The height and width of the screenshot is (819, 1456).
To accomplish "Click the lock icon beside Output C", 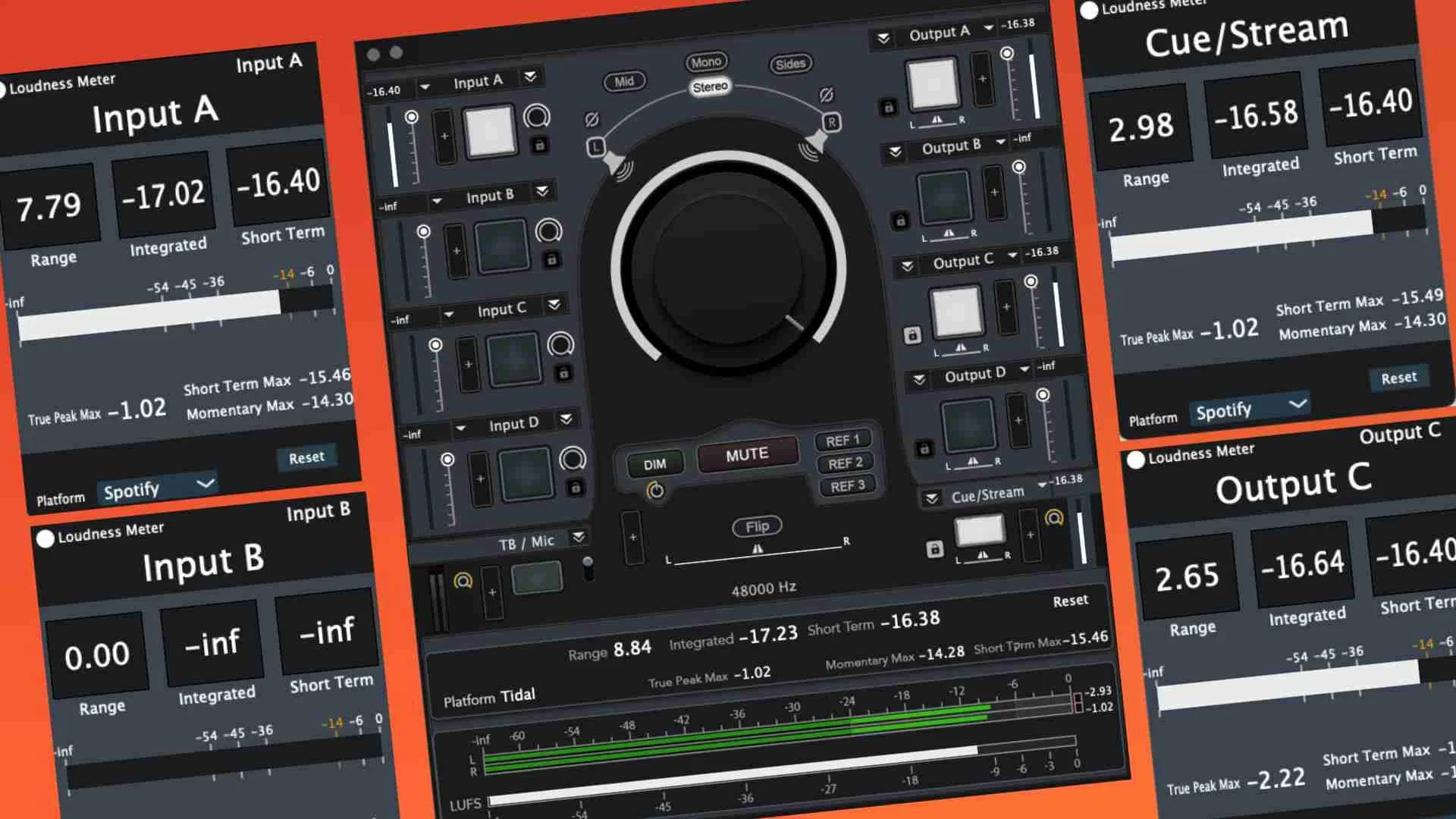I will [x=912, y=334].
